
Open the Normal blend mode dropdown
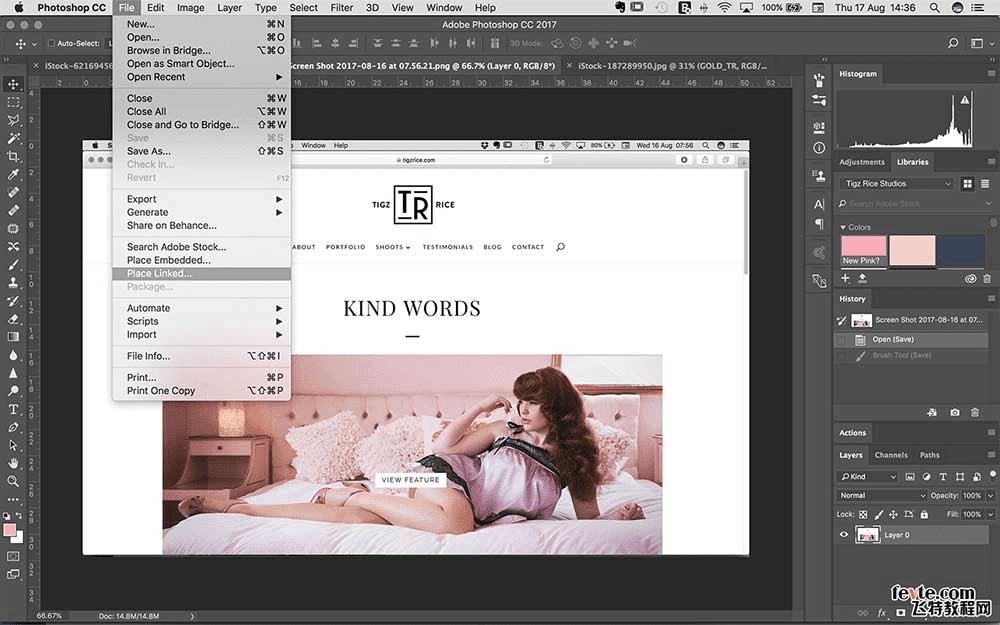883,495
